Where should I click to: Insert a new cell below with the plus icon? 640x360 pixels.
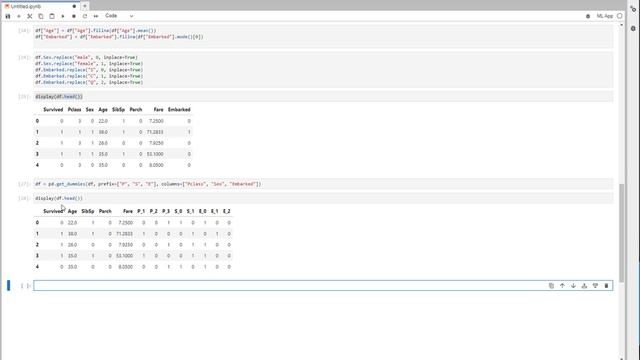coord(19,16)
